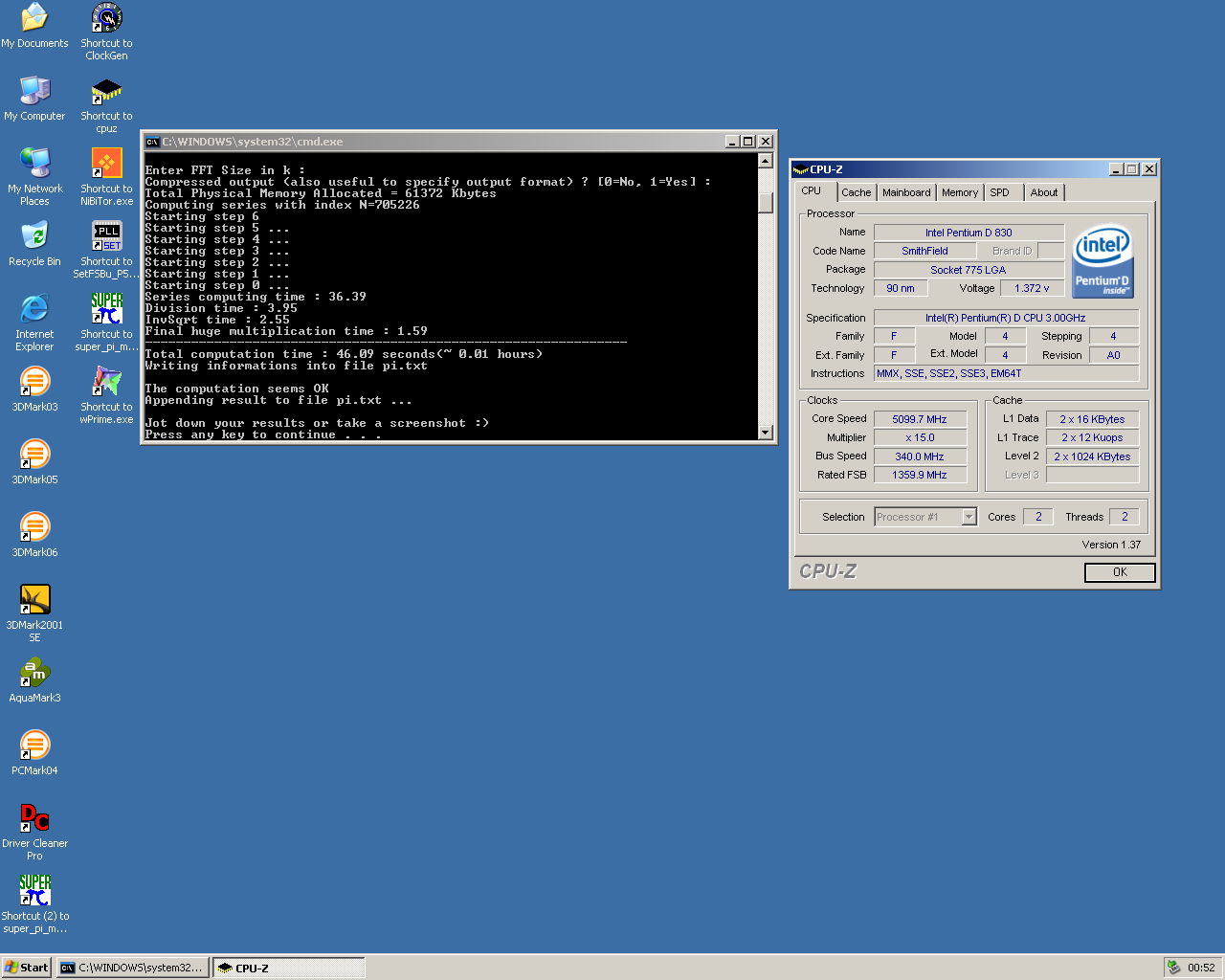Launch 3DMark03 shortcut
This screenshot has width=1225, height=980.
pos(34,390)
